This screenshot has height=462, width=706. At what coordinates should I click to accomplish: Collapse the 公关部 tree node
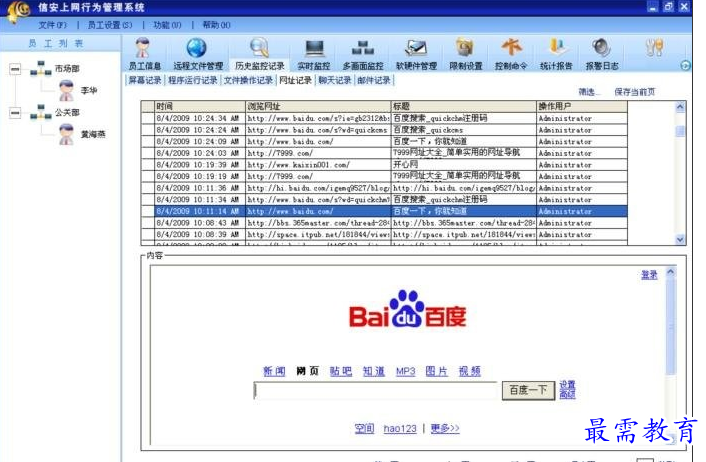click(15, 113)
